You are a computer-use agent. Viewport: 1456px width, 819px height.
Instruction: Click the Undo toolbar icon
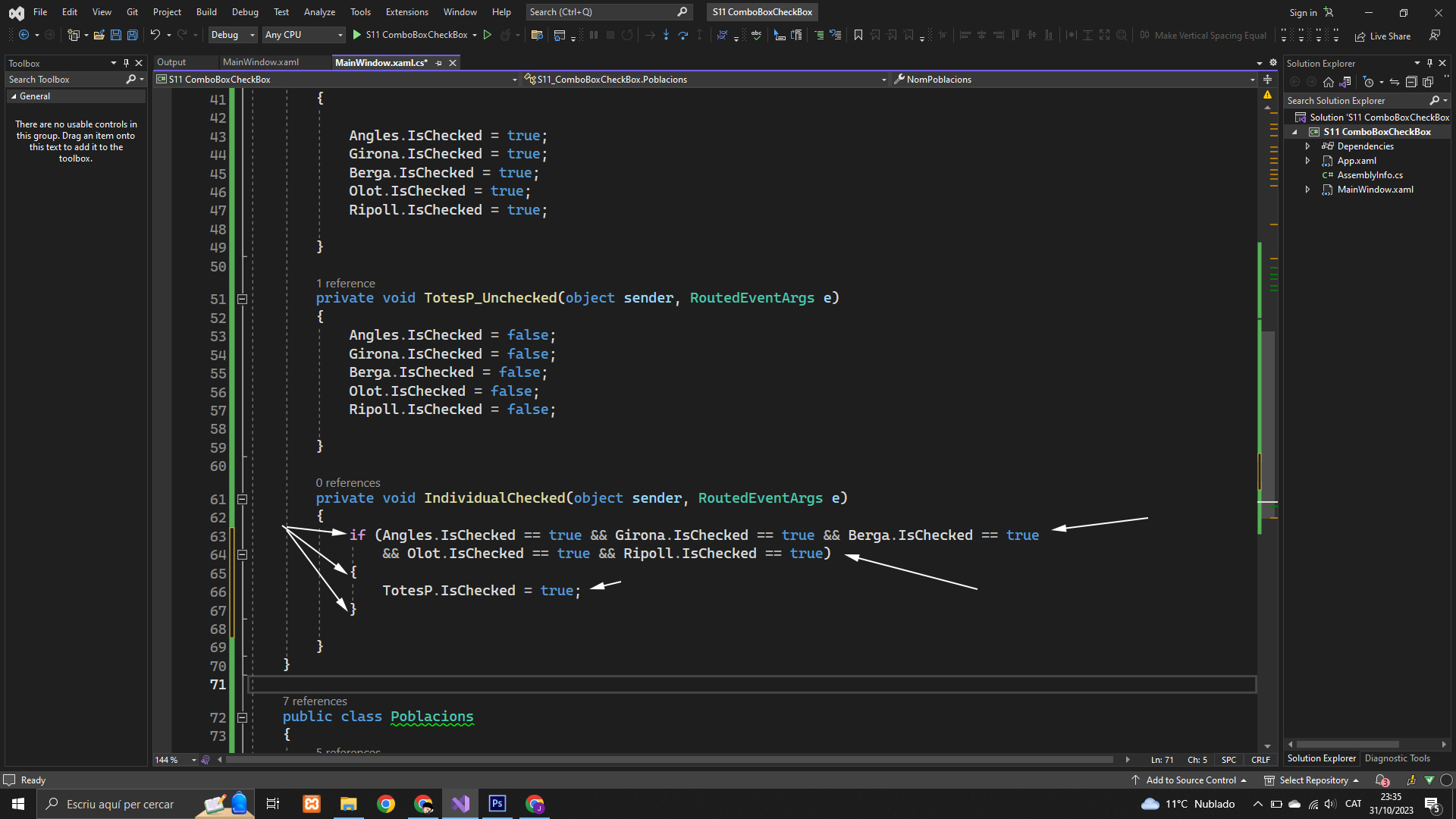point(155,35)
